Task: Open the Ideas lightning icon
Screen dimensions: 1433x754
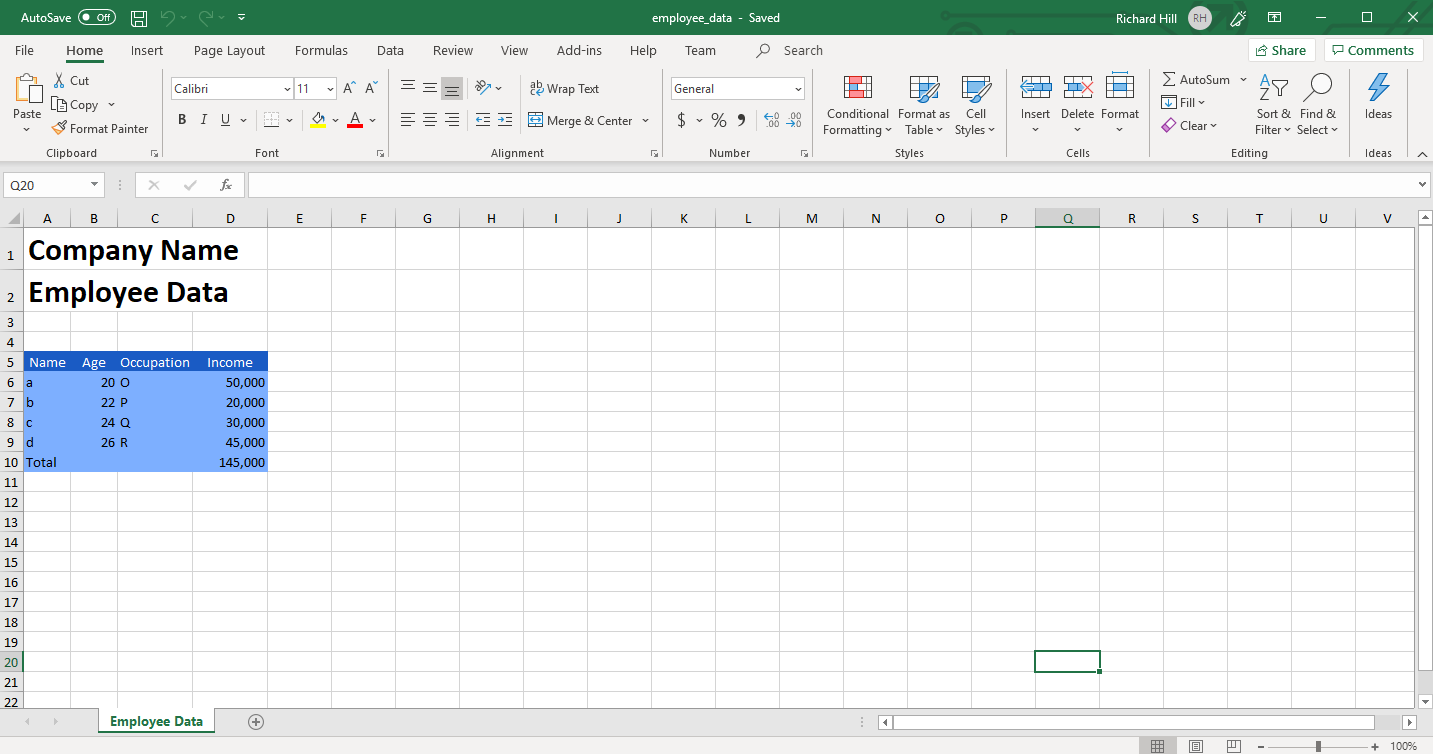Action: tap(1378, 88)
